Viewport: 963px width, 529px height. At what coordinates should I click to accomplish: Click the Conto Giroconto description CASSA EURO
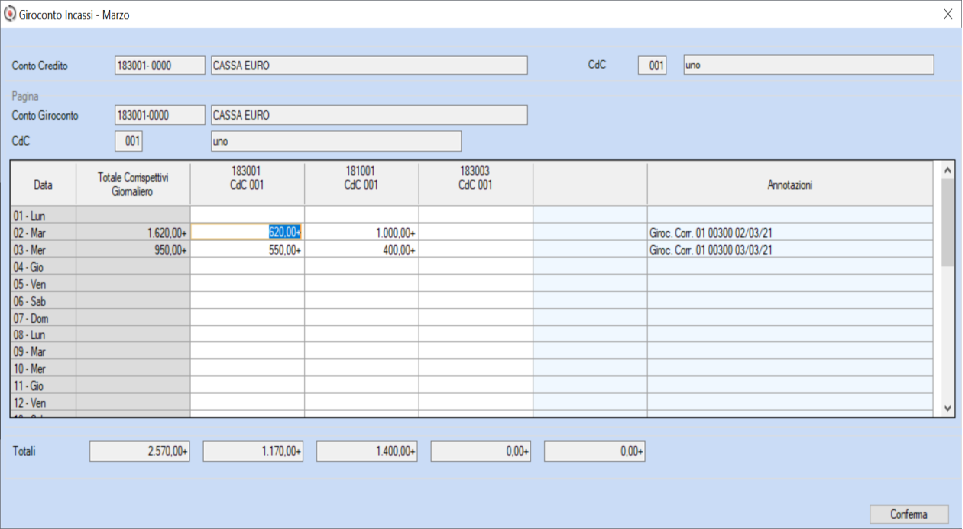point(368,115)
